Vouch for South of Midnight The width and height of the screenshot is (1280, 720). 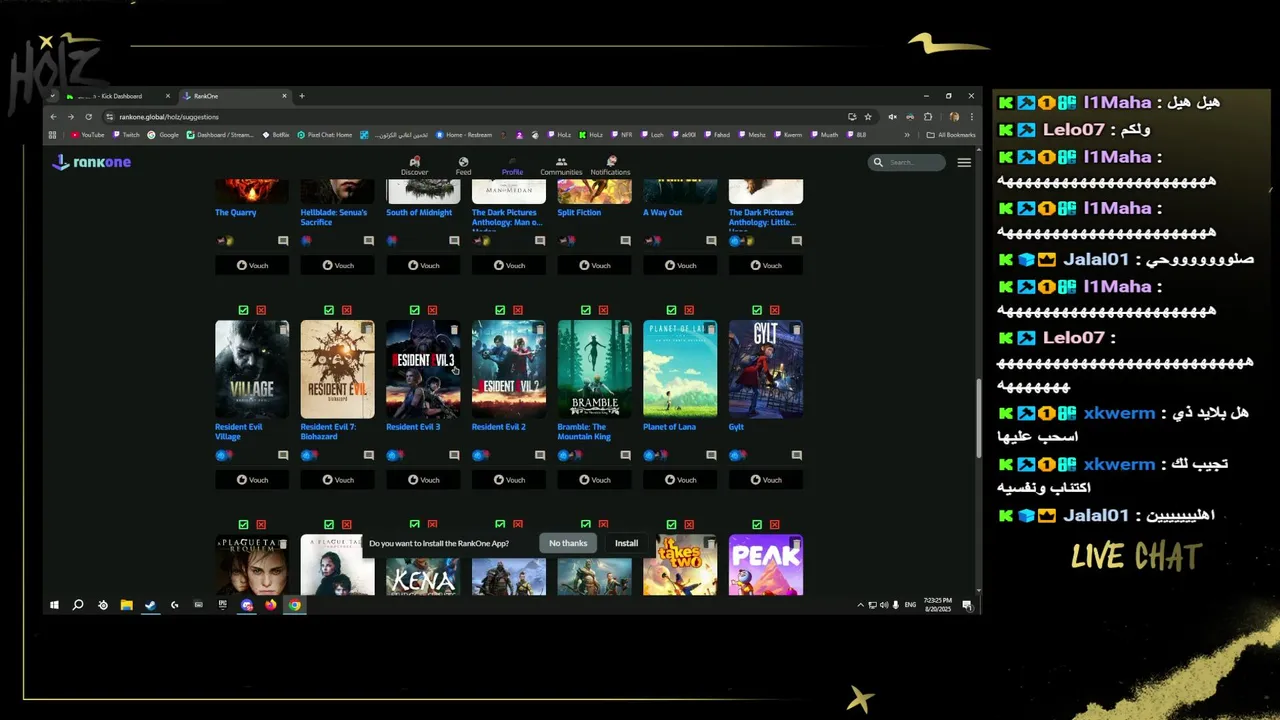(423, 265)
